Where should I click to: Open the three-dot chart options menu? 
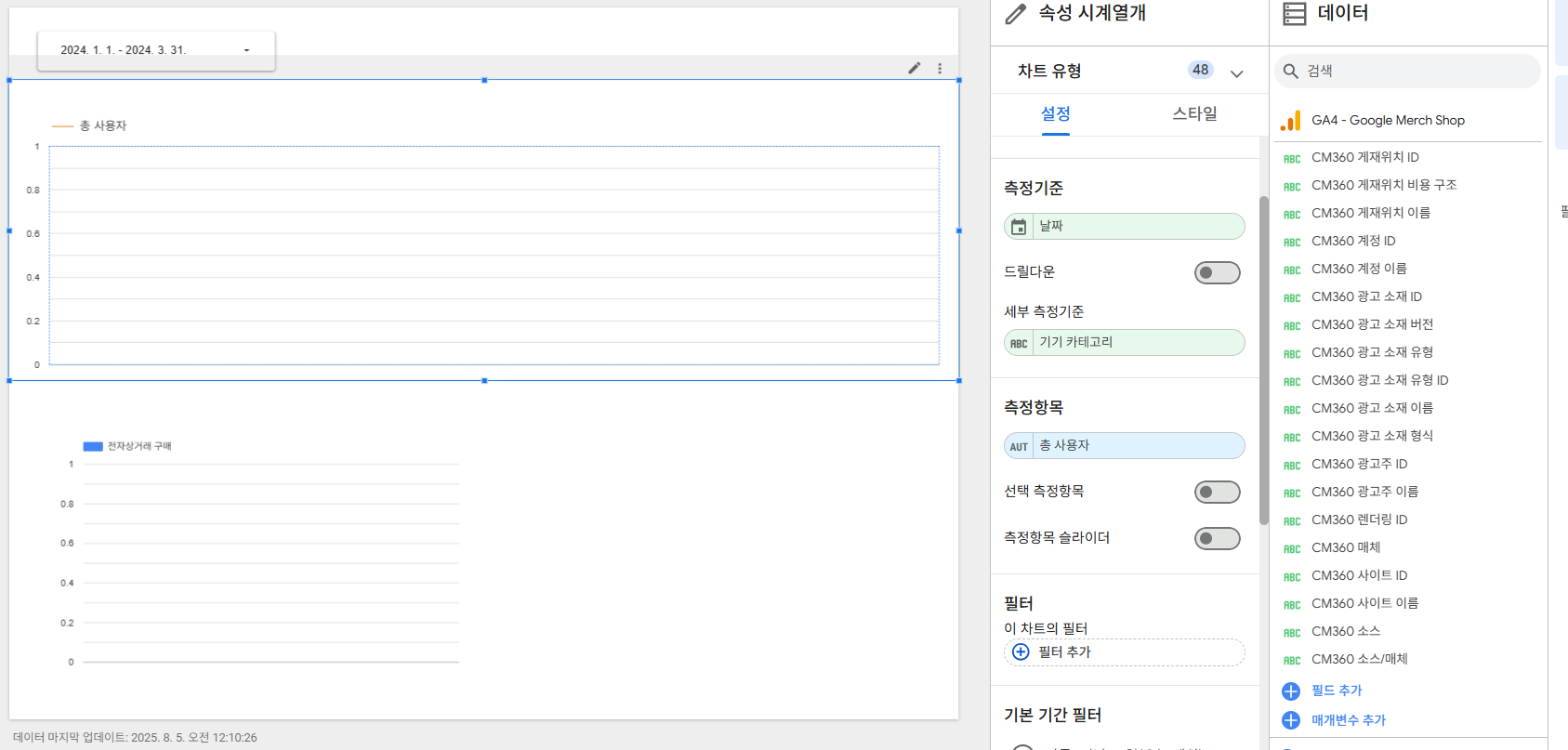coord(940,68)
